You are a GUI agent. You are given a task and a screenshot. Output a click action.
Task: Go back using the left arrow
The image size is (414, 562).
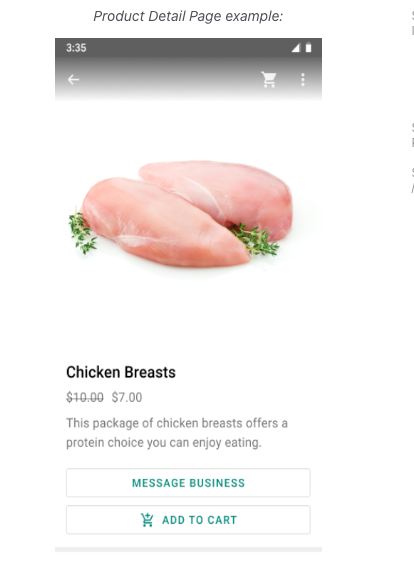[73, 80]
